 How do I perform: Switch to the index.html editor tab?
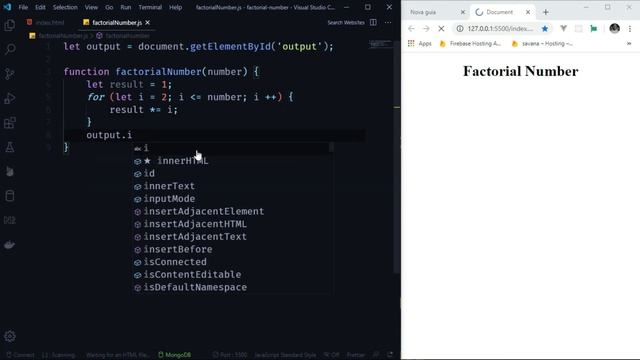point(46,22)
